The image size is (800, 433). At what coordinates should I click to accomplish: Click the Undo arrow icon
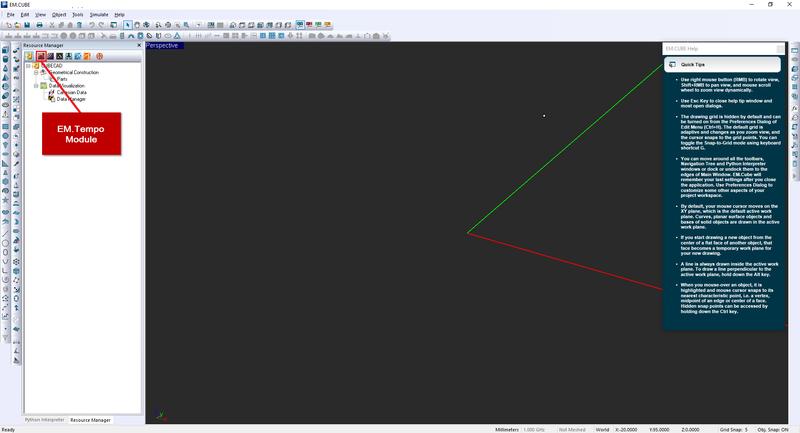point(92,25)
